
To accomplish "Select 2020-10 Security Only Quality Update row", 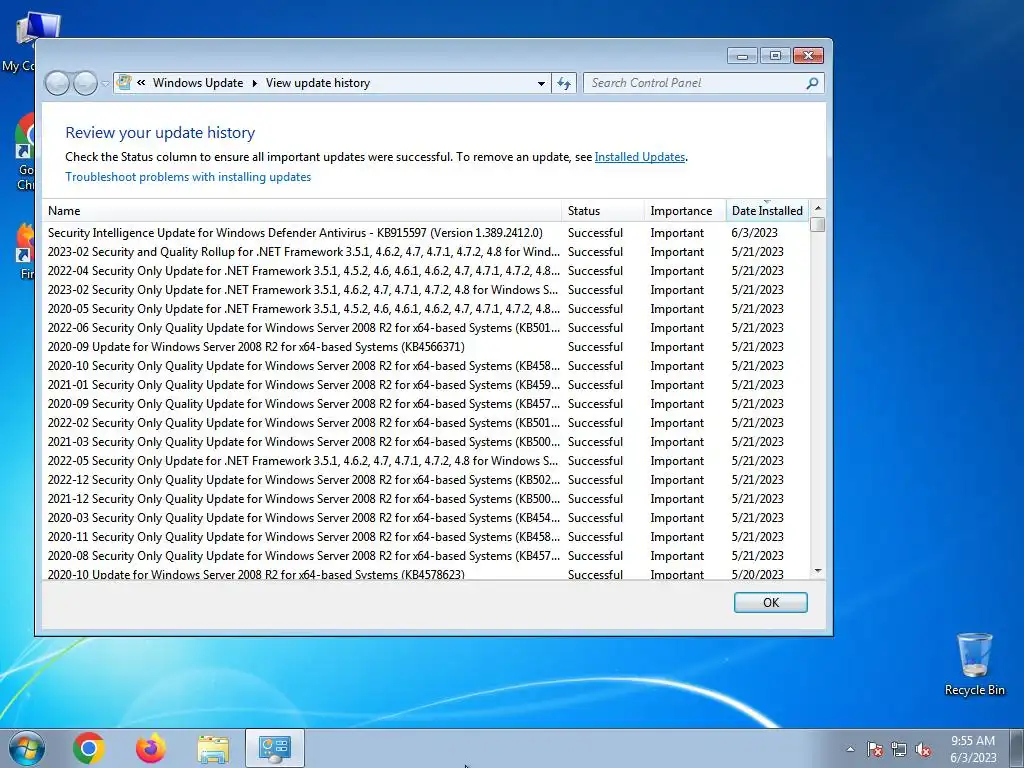I will point(426,366).
